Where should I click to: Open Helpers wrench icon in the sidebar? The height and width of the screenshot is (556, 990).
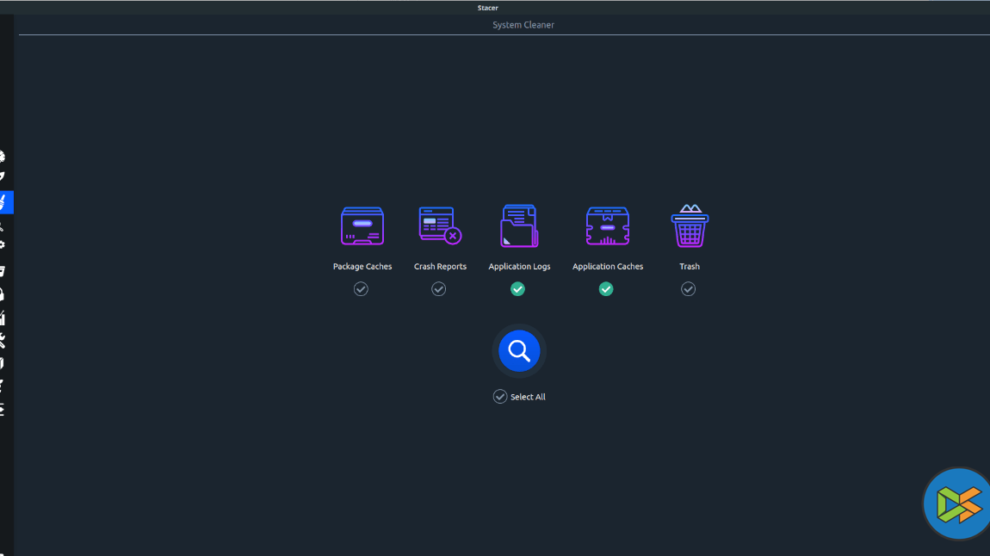(x=3, y=341)
